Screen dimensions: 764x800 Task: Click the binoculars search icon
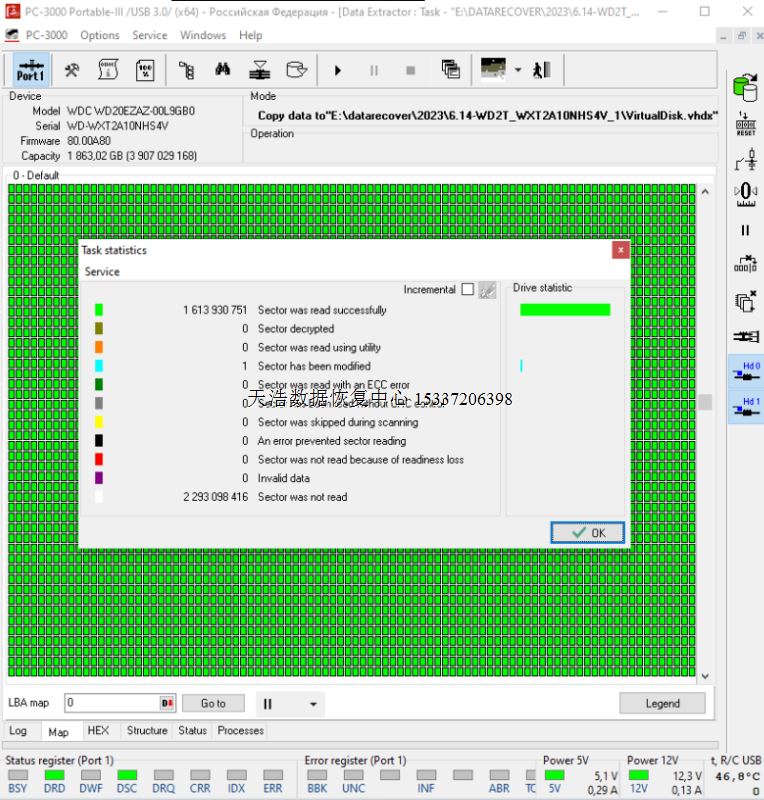click(222, 70)
